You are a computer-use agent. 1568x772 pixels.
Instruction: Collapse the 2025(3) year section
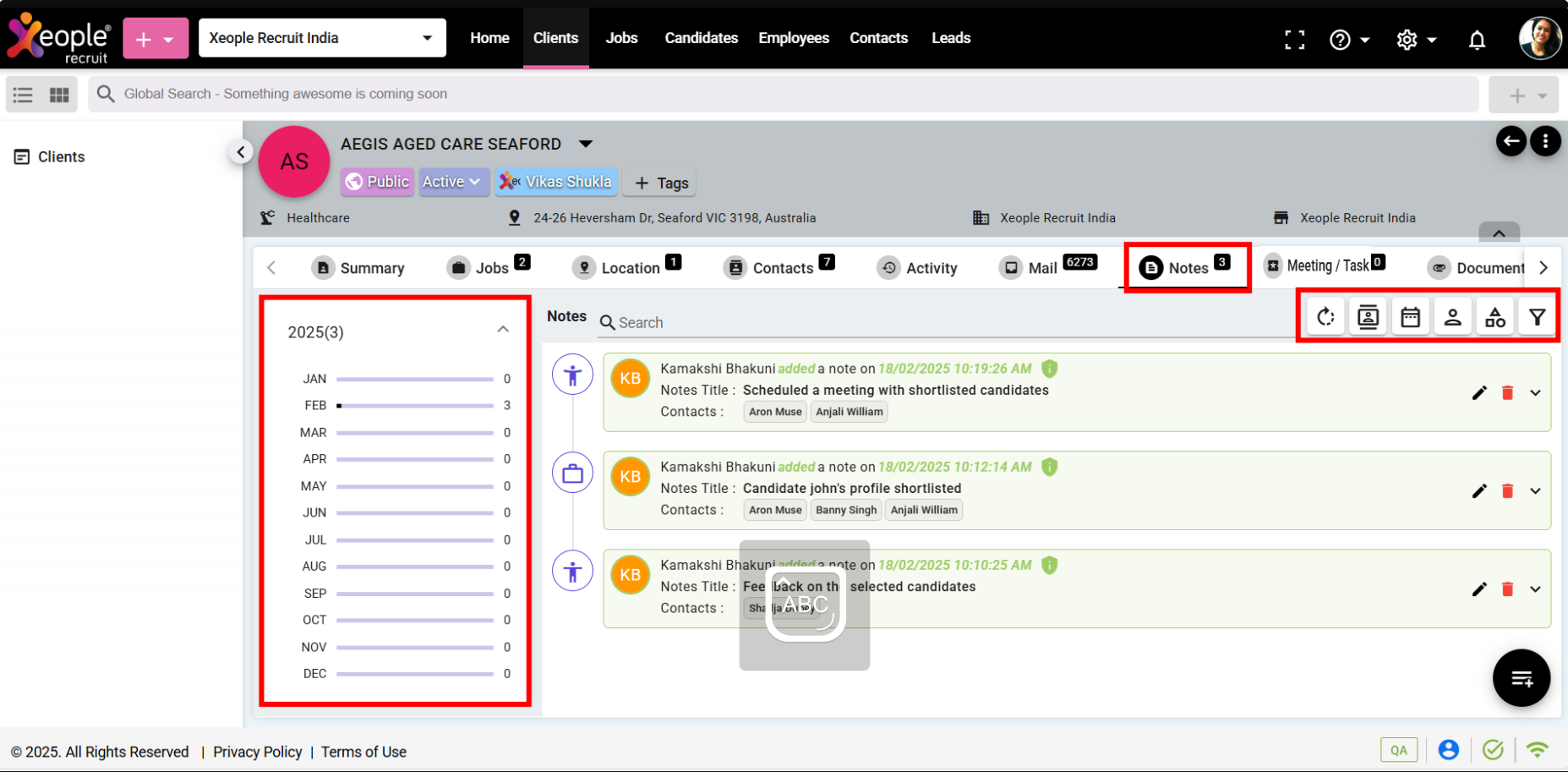[x=503, y=330]
